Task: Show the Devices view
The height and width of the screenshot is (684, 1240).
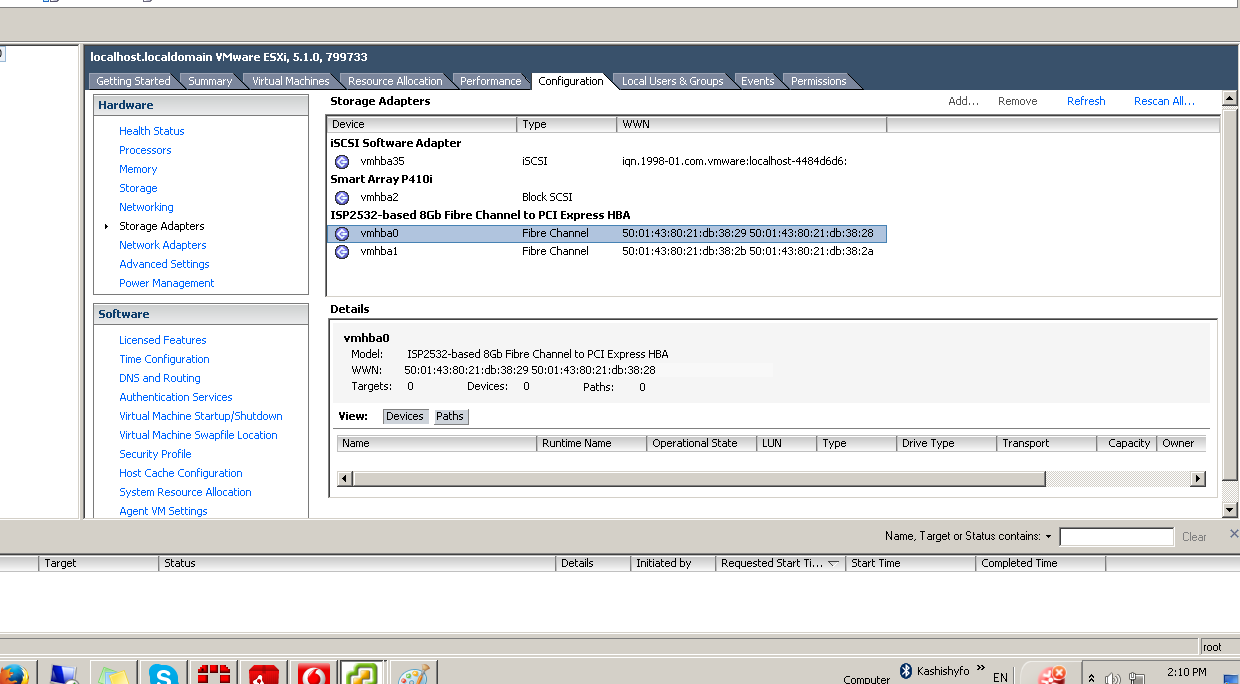Action: 404,416
